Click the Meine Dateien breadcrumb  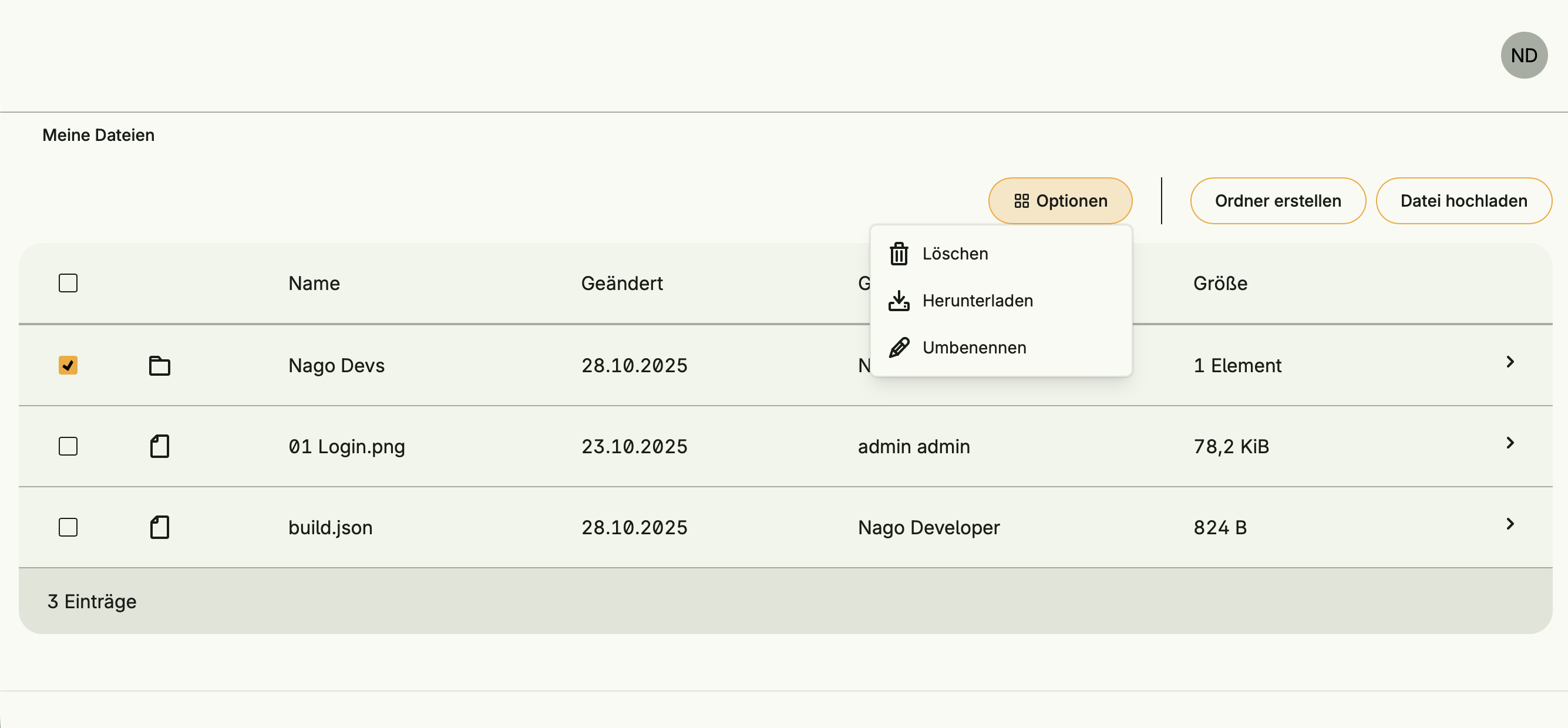[99, 135]
